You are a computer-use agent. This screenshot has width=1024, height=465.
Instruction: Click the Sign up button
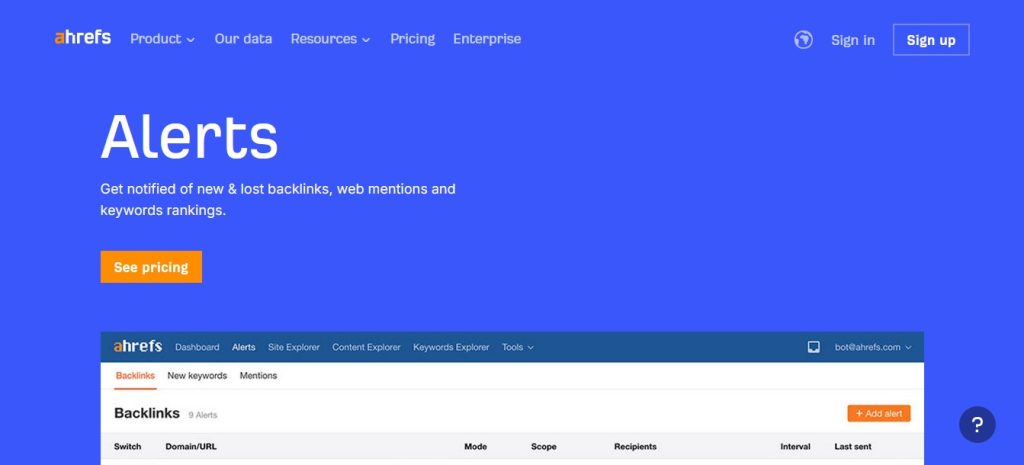point(931,40)
